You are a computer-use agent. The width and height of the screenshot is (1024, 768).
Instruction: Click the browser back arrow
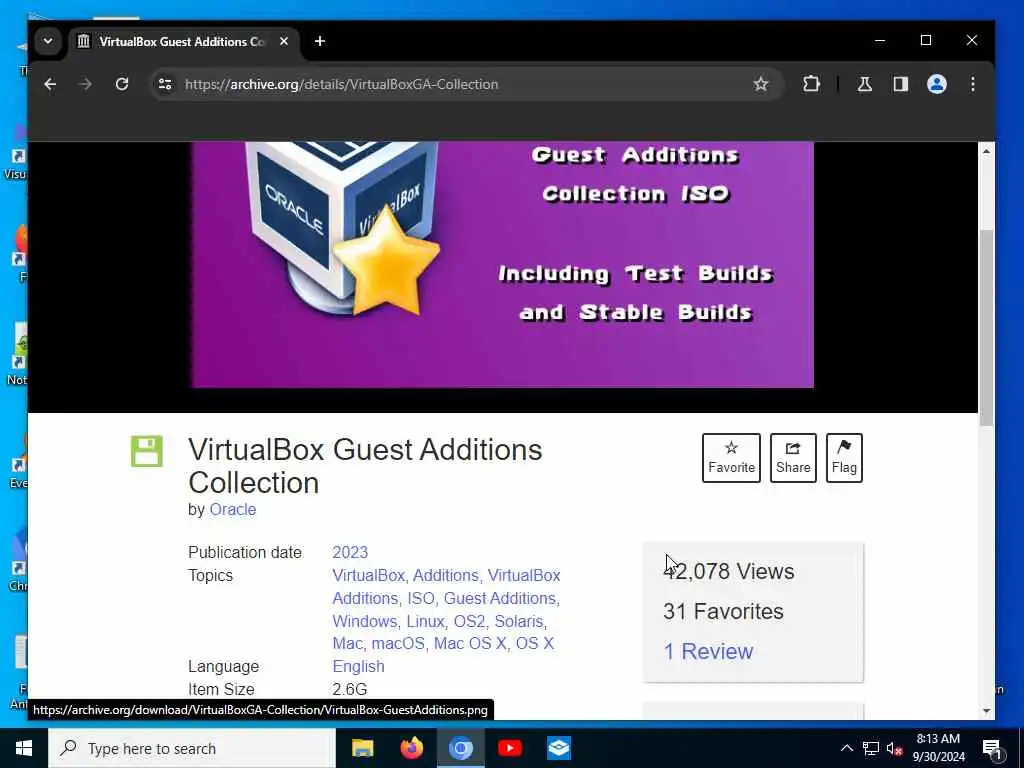(50, 84)
